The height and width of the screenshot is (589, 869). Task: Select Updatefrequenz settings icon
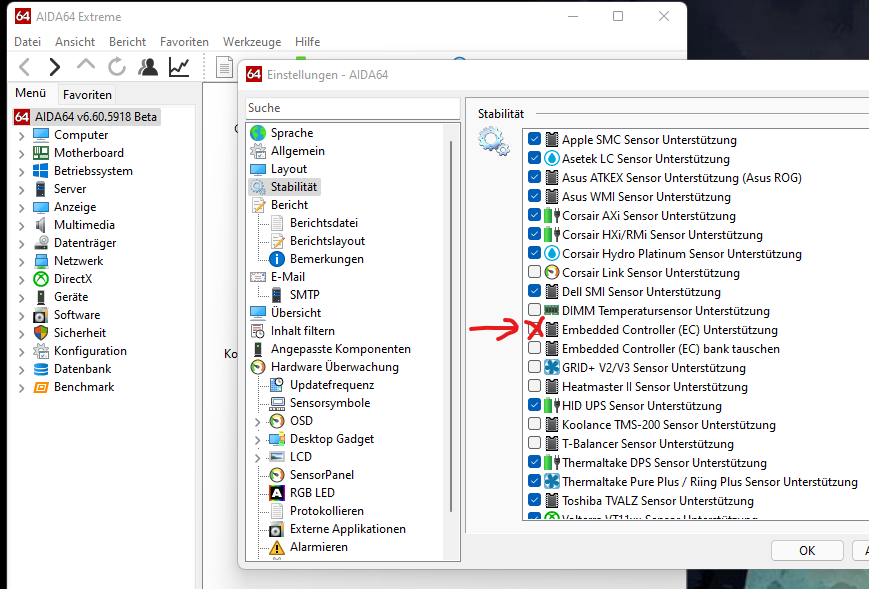[x=277, y=385]
